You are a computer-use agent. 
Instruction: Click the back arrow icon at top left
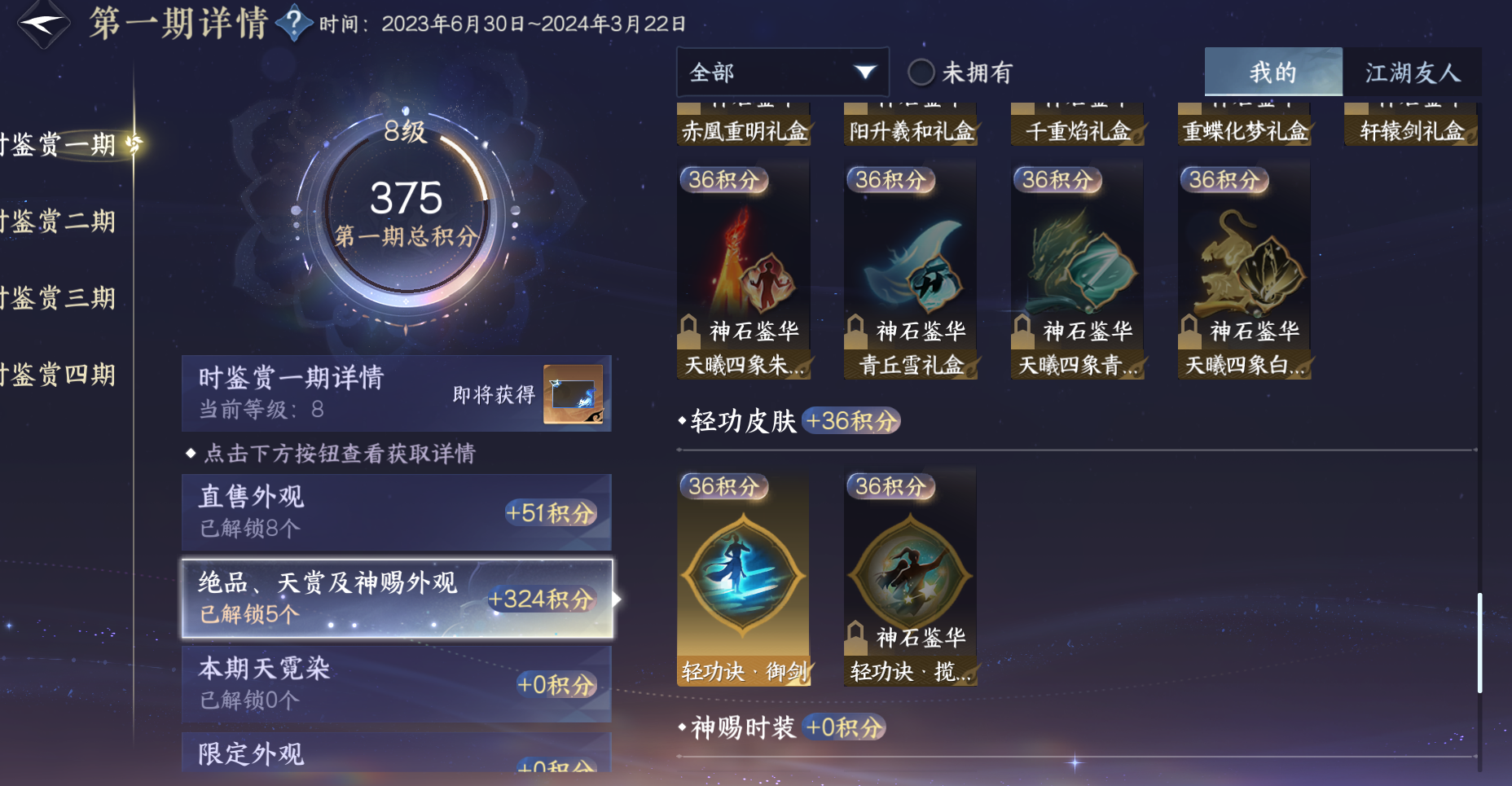(x=42, y=23)
